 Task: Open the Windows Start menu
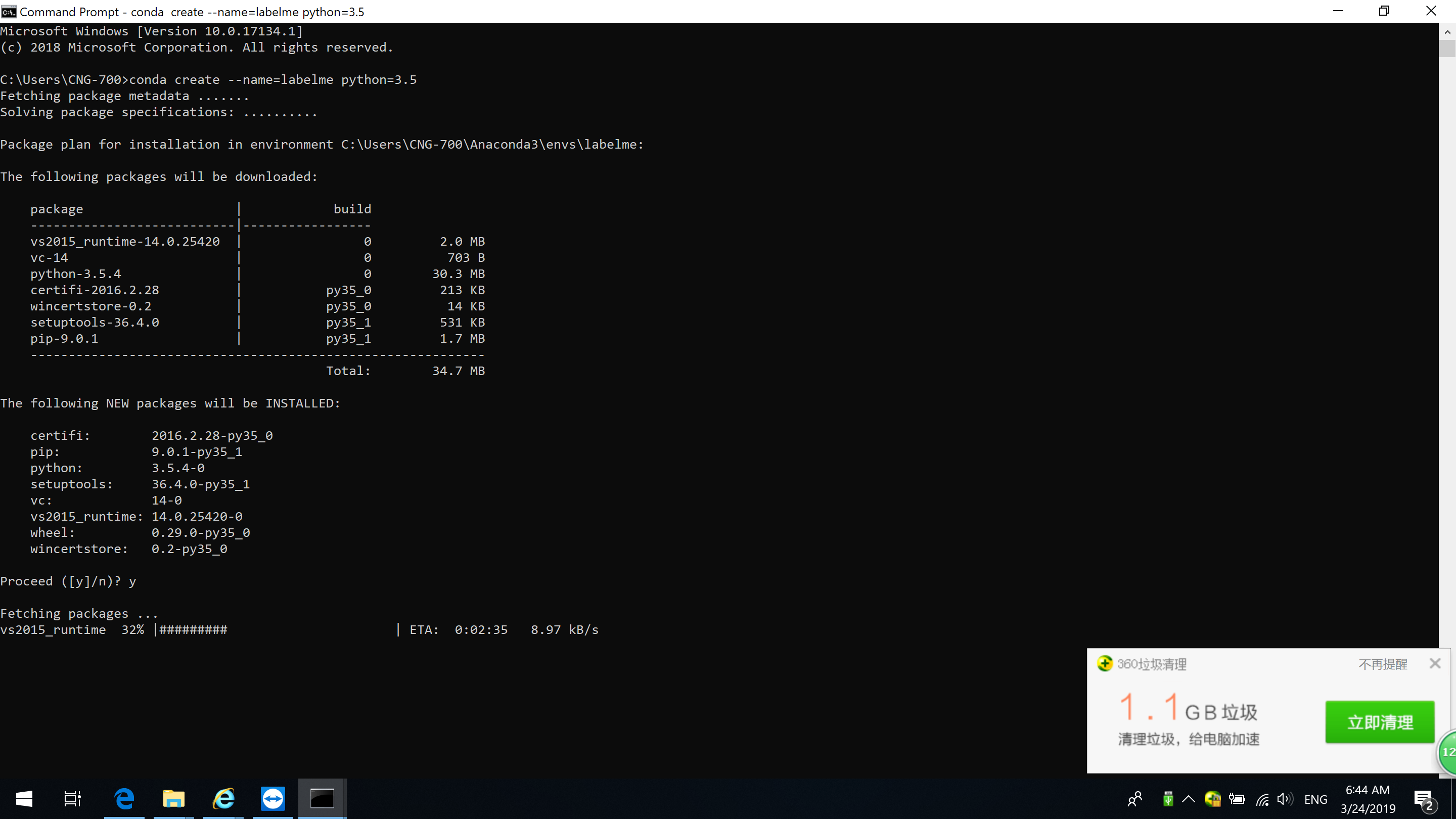pos(24,799)
